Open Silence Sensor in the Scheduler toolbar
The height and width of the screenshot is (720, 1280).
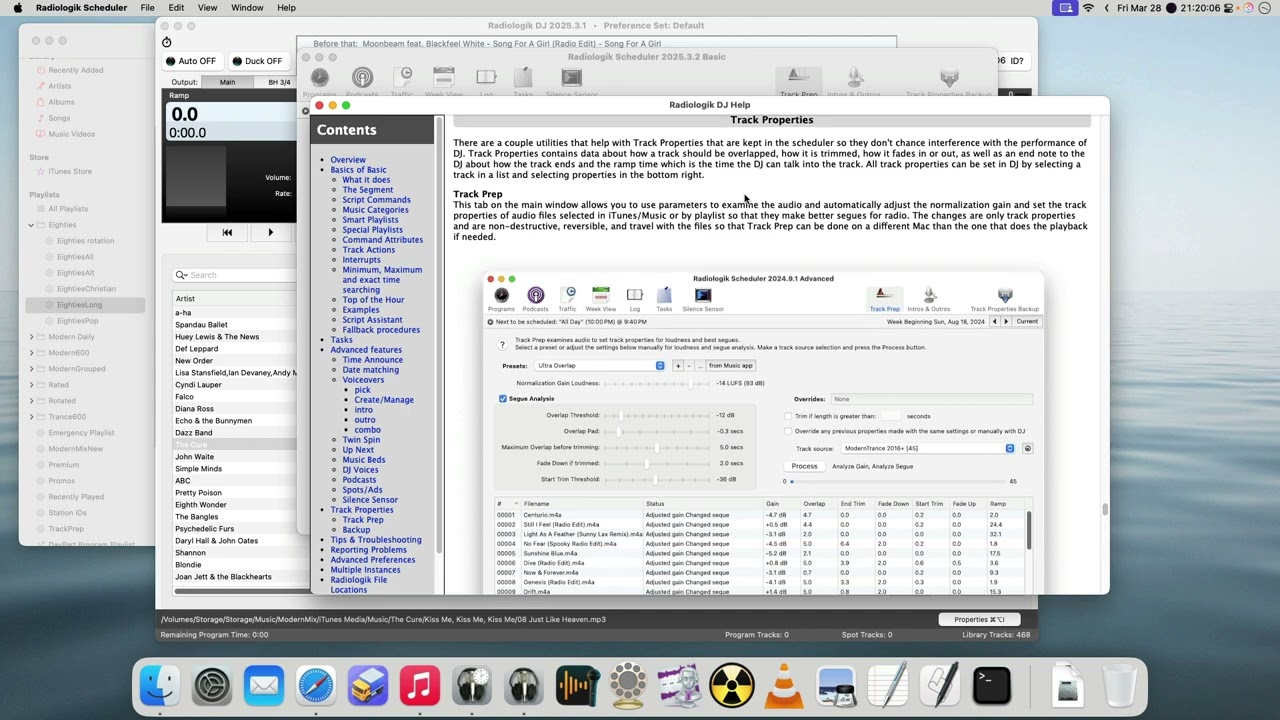(571, 82)
